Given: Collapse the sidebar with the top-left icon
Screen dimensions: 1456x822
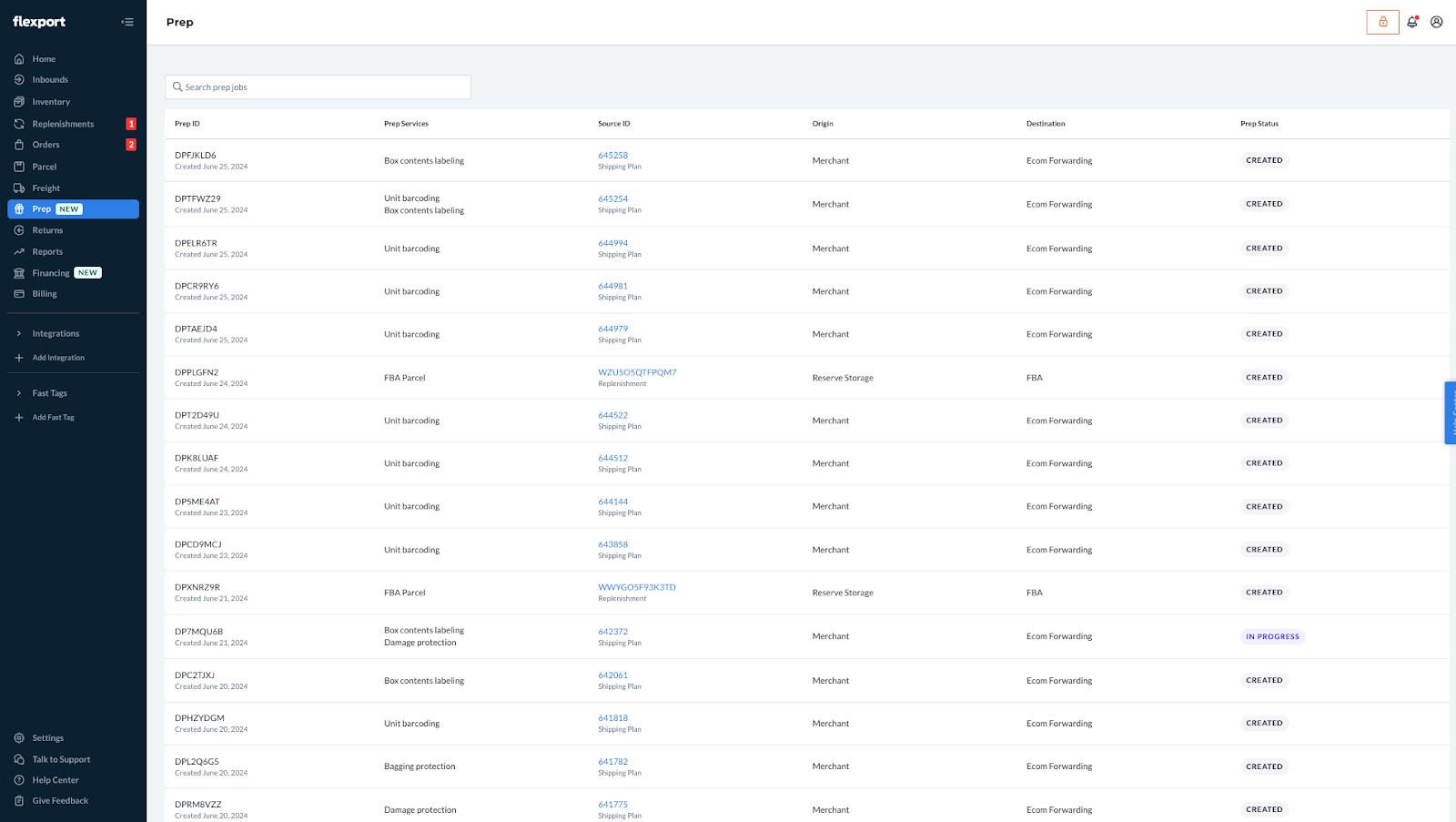Looking at the screenshot, I should (x=126, y=21).
